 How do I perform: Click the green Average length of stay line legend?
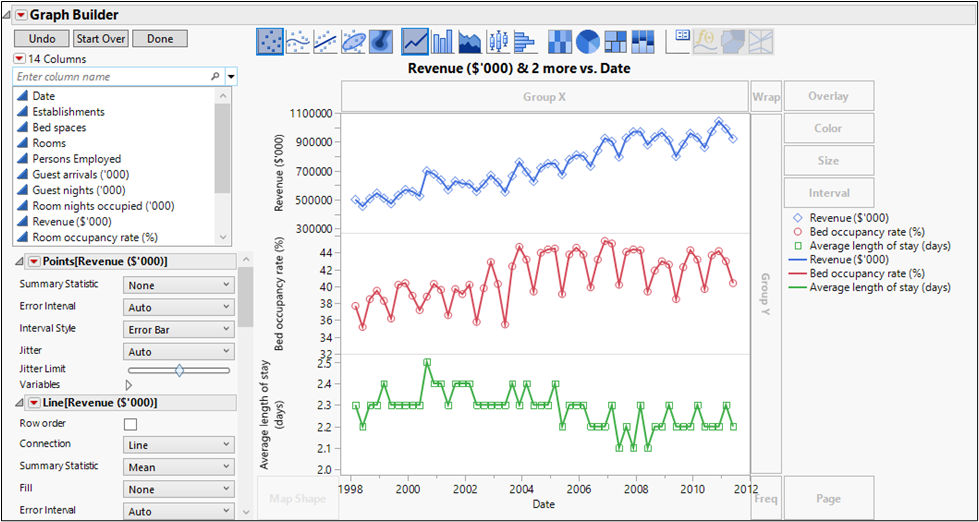pyautogui.click(x=870, y=287)
